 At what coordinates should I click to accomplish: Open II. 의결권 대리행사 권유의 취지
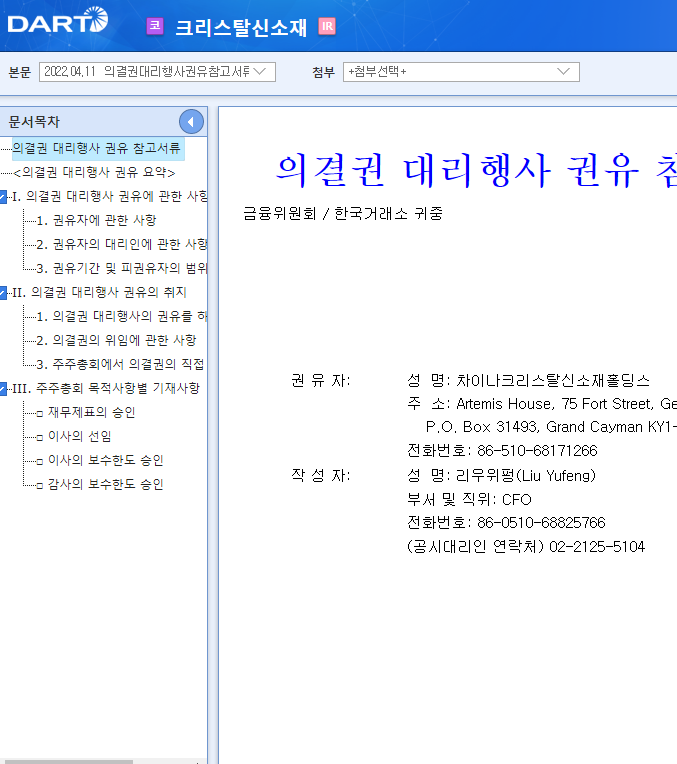click(99, 292)
